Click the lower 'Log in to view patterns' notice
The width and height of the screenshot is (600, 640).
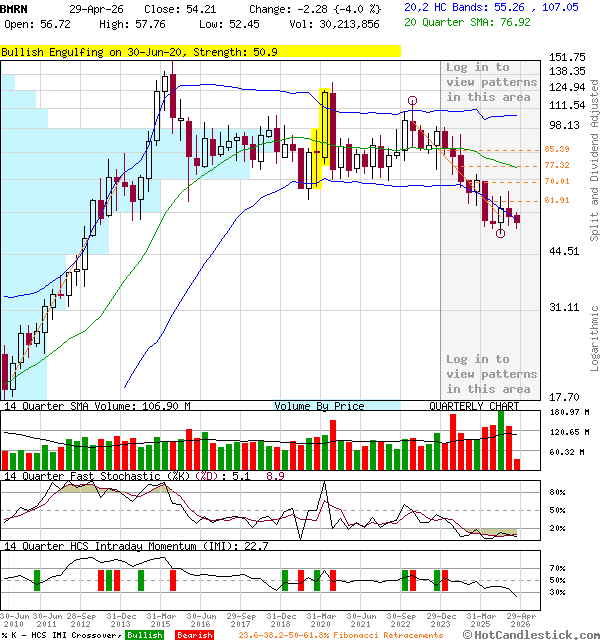pos(491,374)
